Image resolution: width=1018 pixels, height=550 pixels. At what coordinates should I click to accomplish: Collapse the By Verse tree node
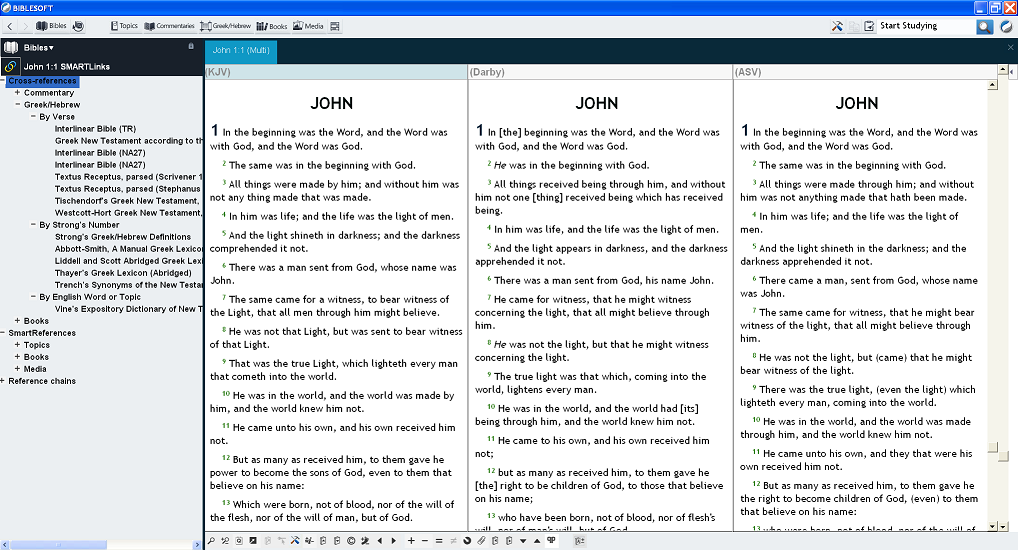(x=33, y=117)
